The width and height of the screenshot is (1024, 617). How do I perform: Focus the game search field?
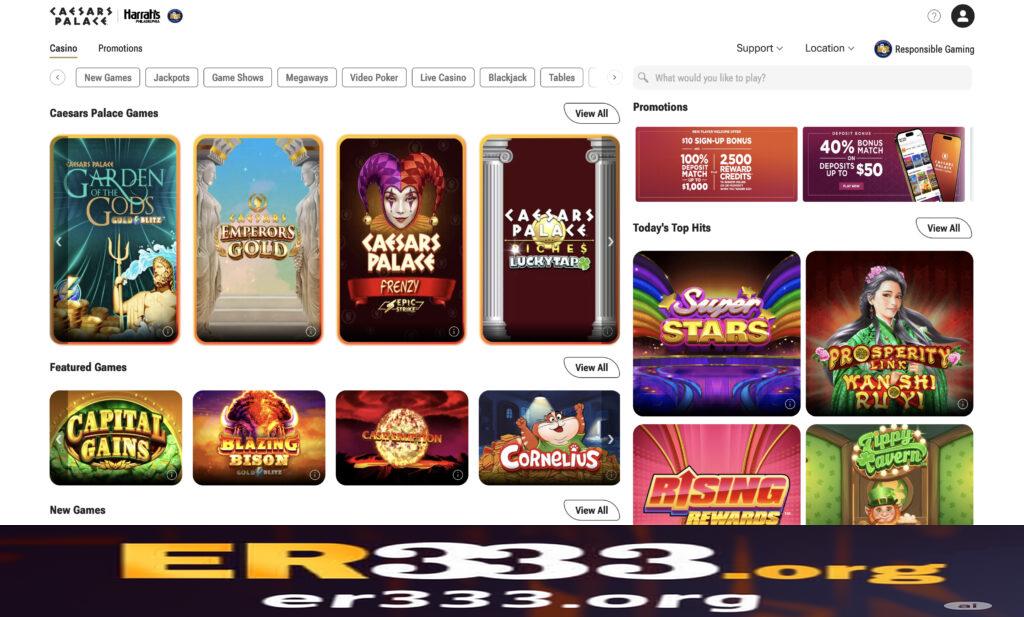(803, 78)
